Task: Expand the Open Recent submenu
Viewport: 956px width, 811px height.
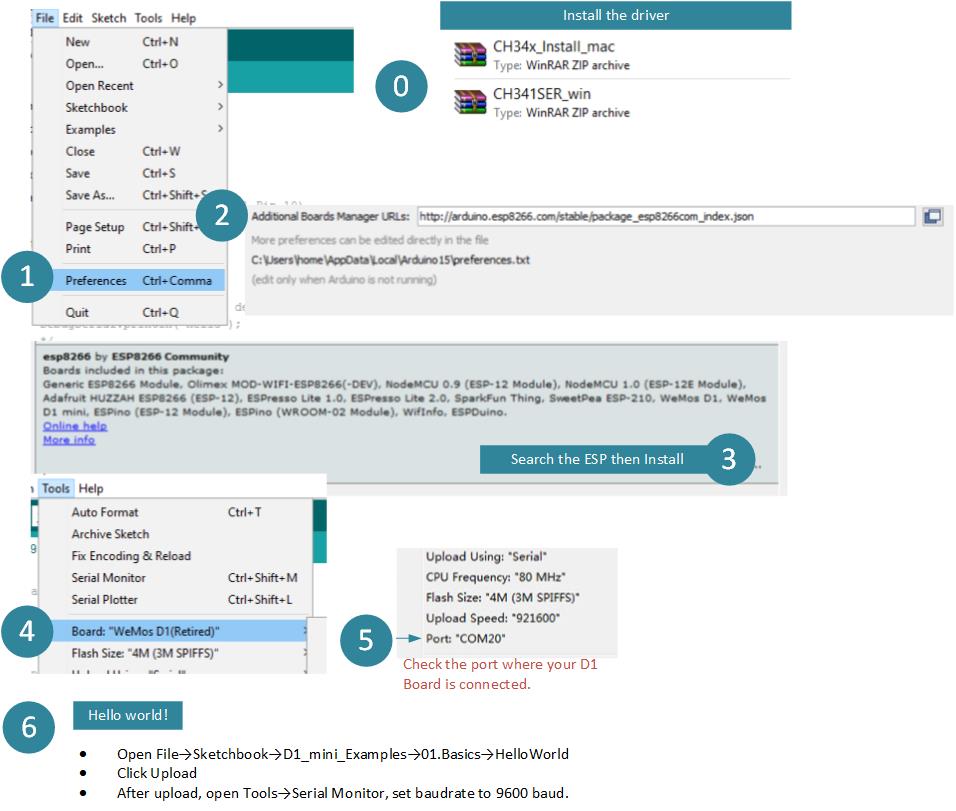Action: (129, 86)
